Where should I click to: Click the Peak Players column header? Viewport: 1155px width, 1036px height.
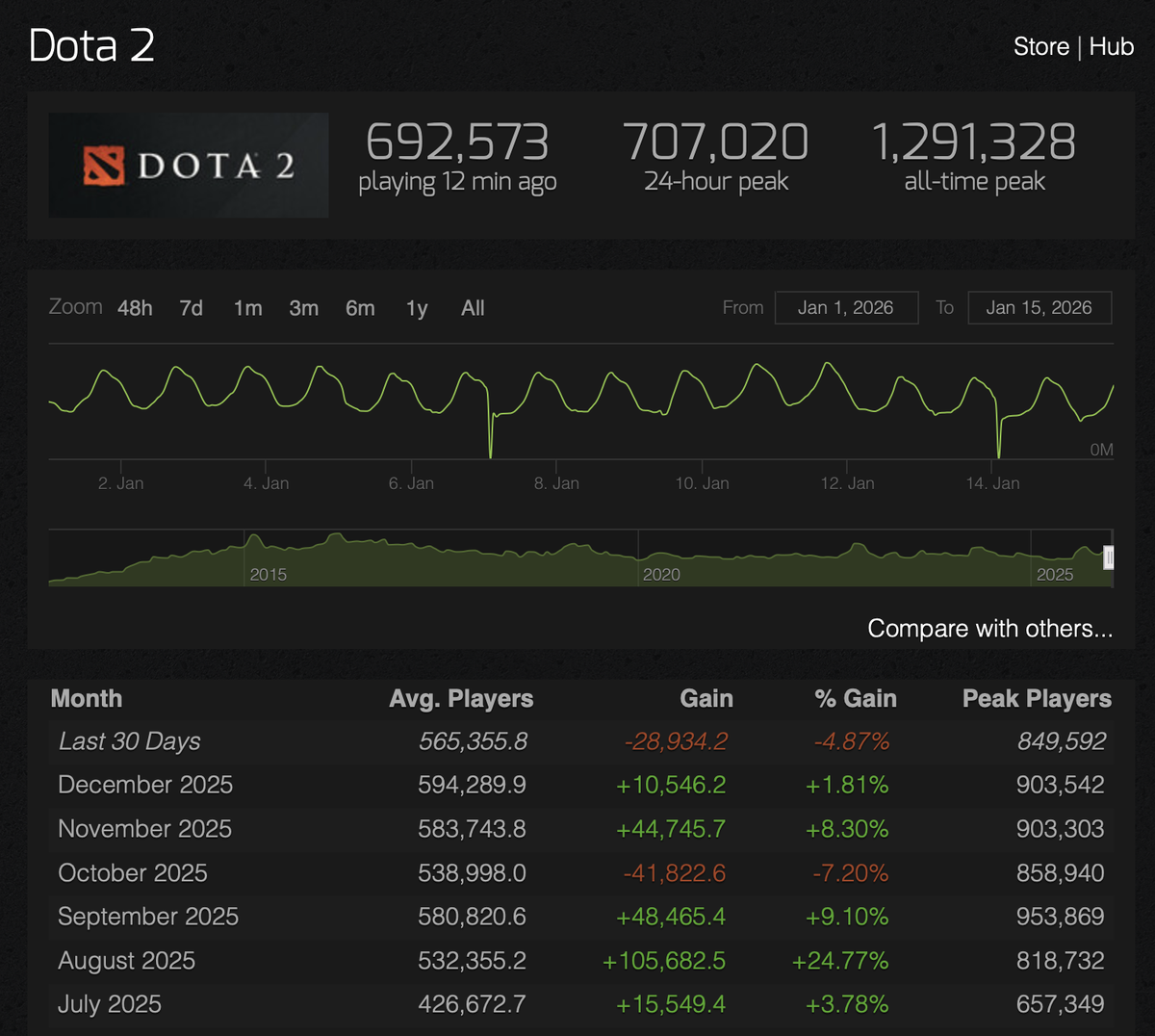1037,699
